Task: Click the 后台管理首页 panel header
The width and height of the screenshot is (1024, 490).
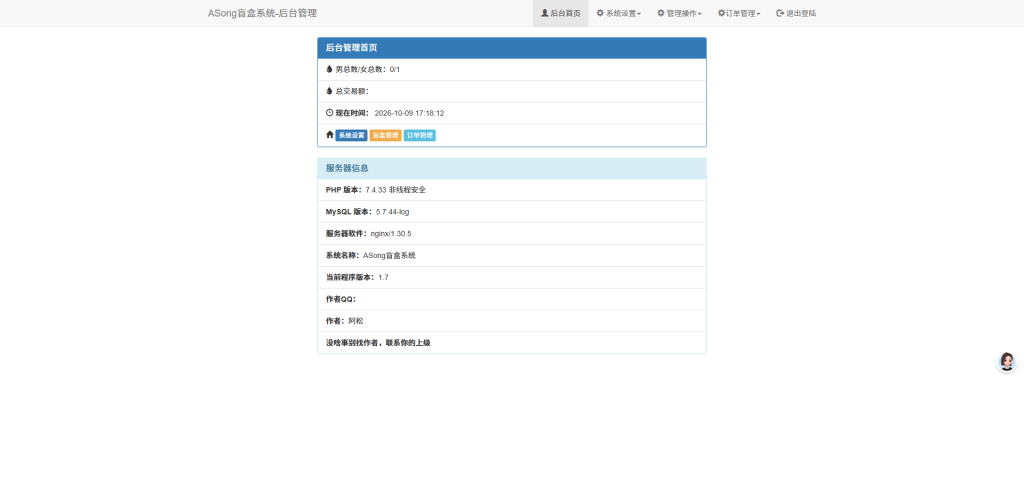Action: point(512,48)
